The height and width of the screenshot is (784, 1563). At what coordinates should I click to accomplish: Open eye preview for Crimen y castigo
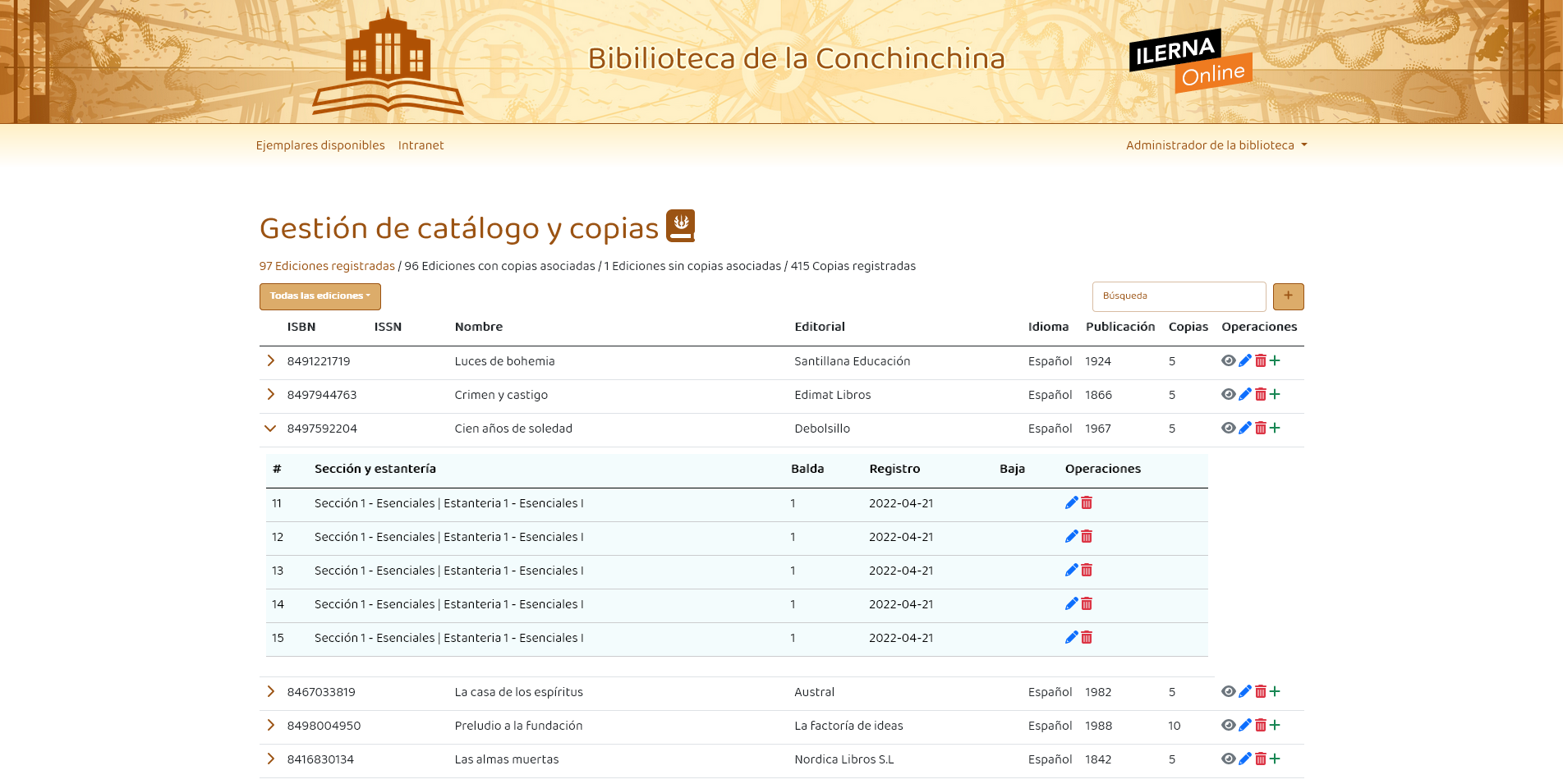click(x=1228, y=395)
